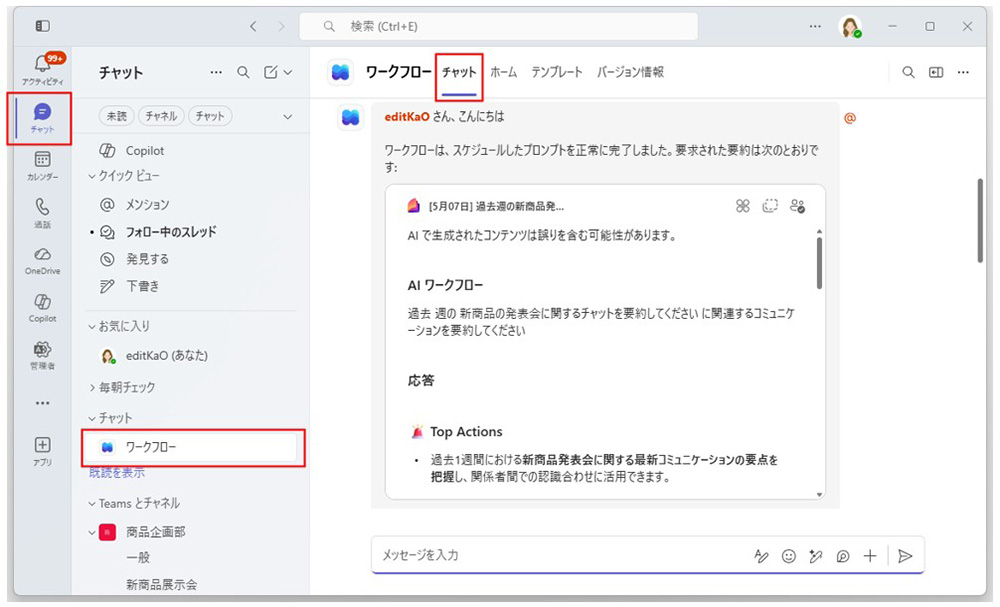This screenshot has height=607, width=1000.
Task: Collapse the 商品企画部 team
Action: (x=92, y=532)
